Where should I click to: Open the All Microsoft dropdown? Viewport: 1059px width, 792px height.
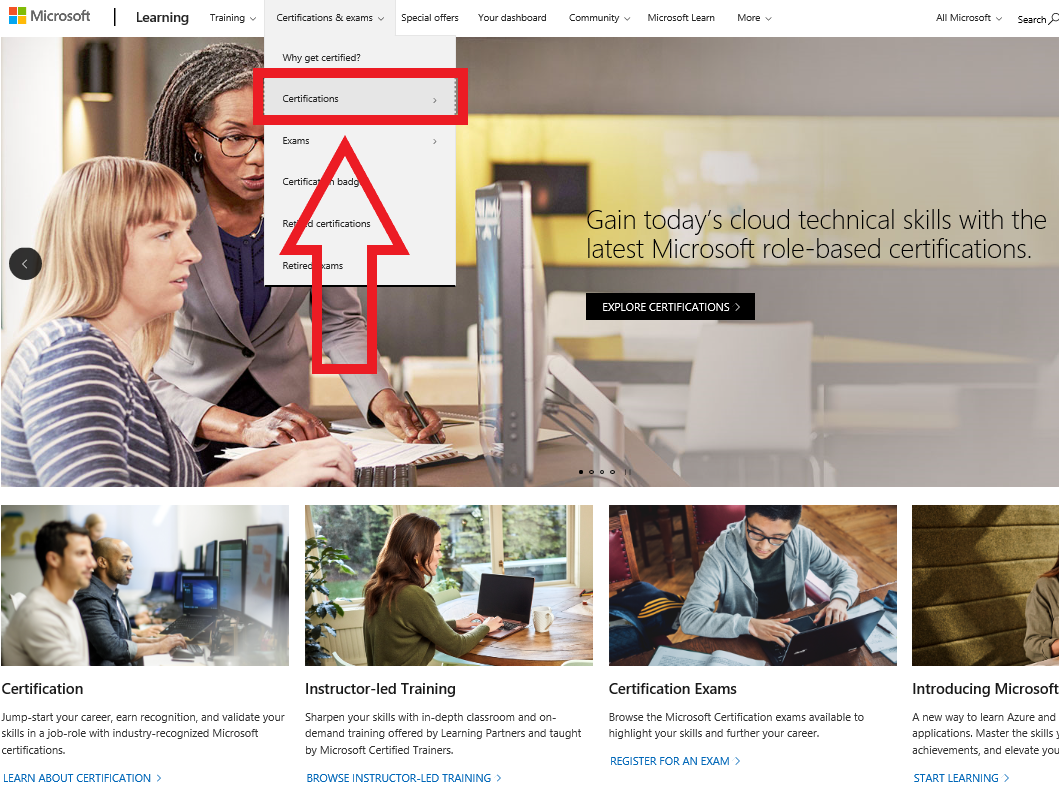(x=968, y=18)
